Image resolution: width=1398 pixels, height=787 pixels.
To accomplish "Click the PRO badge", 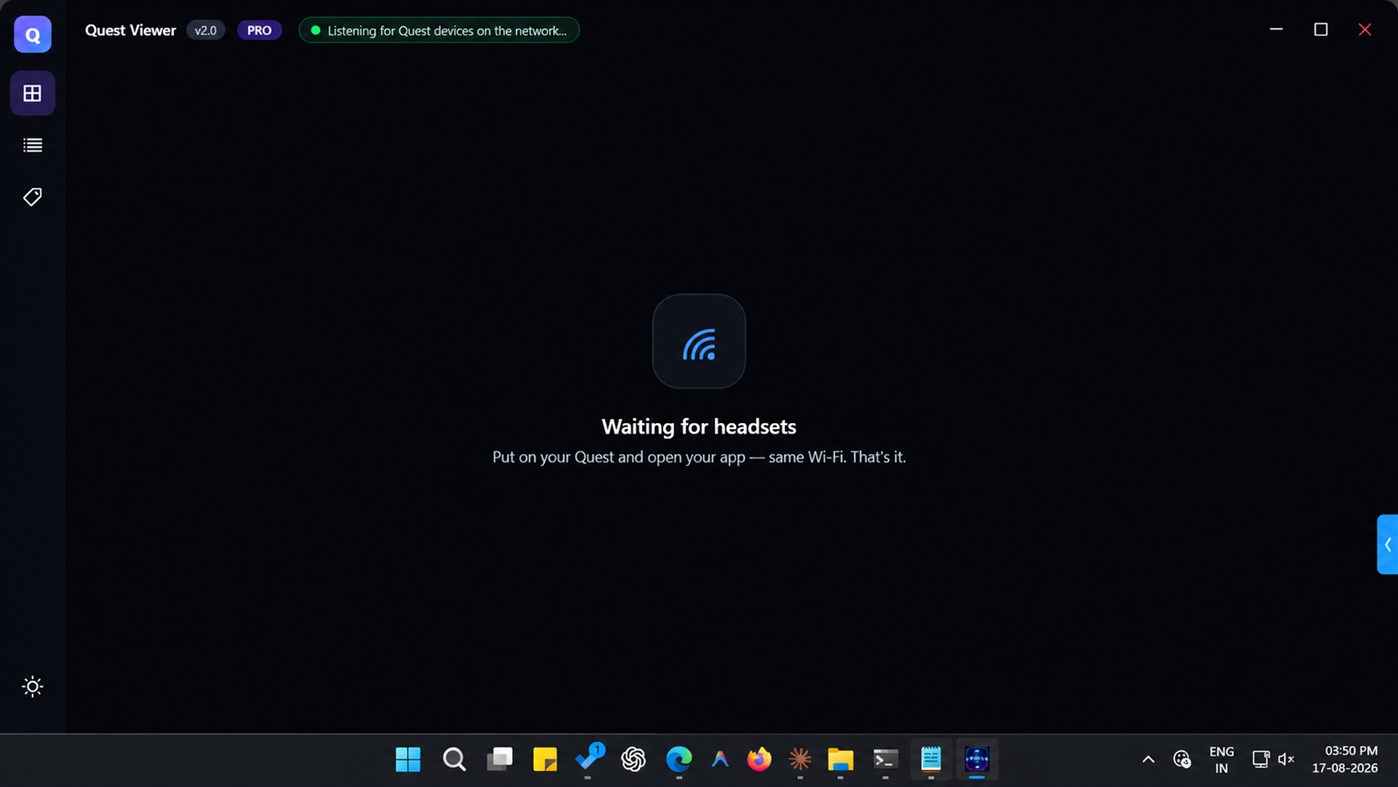I will click(x=259, y=30).
